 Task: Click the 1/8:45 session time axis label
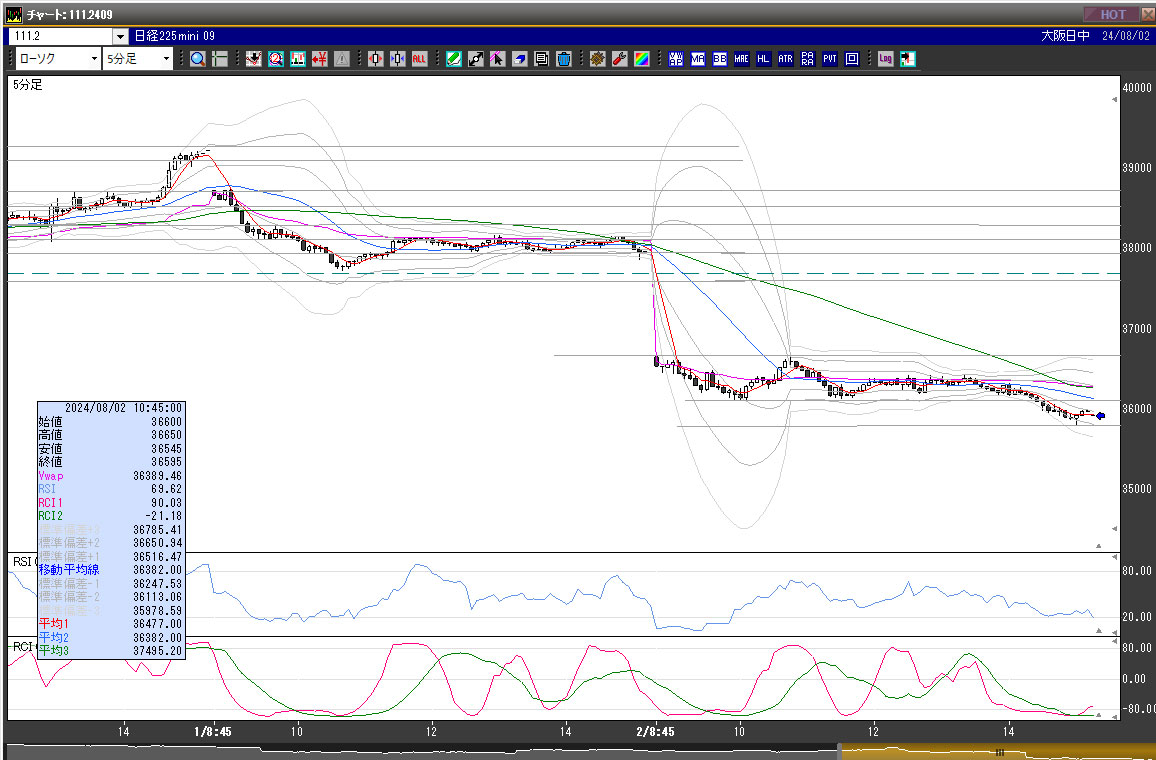(x=212, y=731)
